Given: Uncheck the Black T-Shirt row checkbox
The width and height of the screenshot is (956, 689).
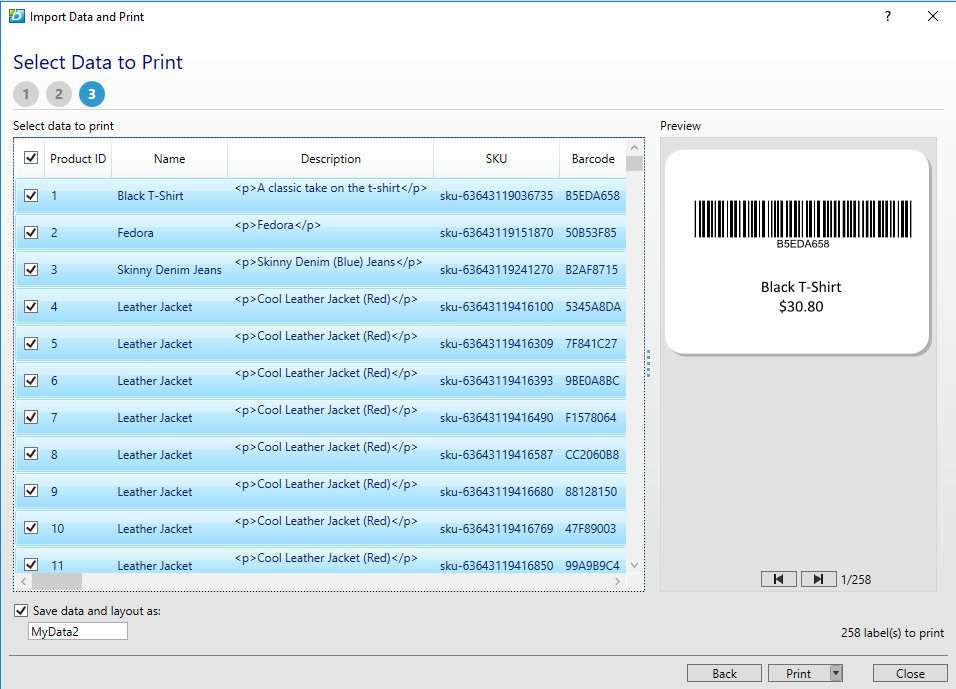Looking at the screenshot, I should (31, 195).
